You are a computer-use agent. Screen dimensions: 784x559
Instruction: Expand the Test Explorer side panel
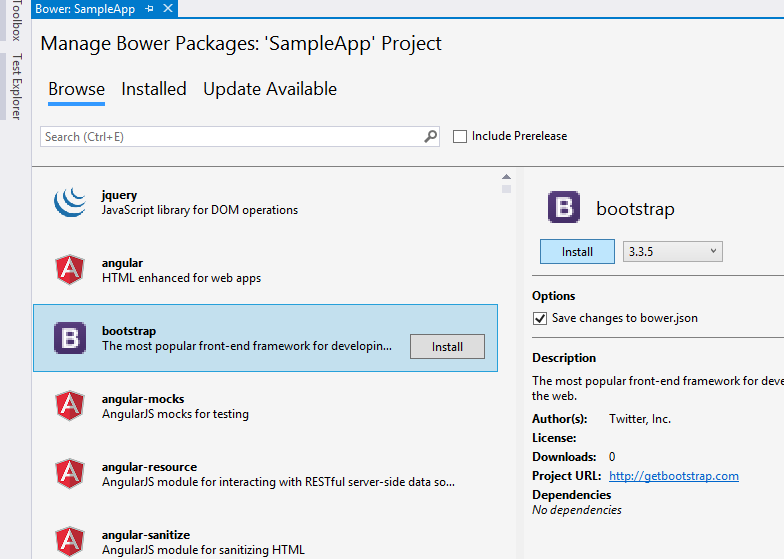(x=15, y=87)
